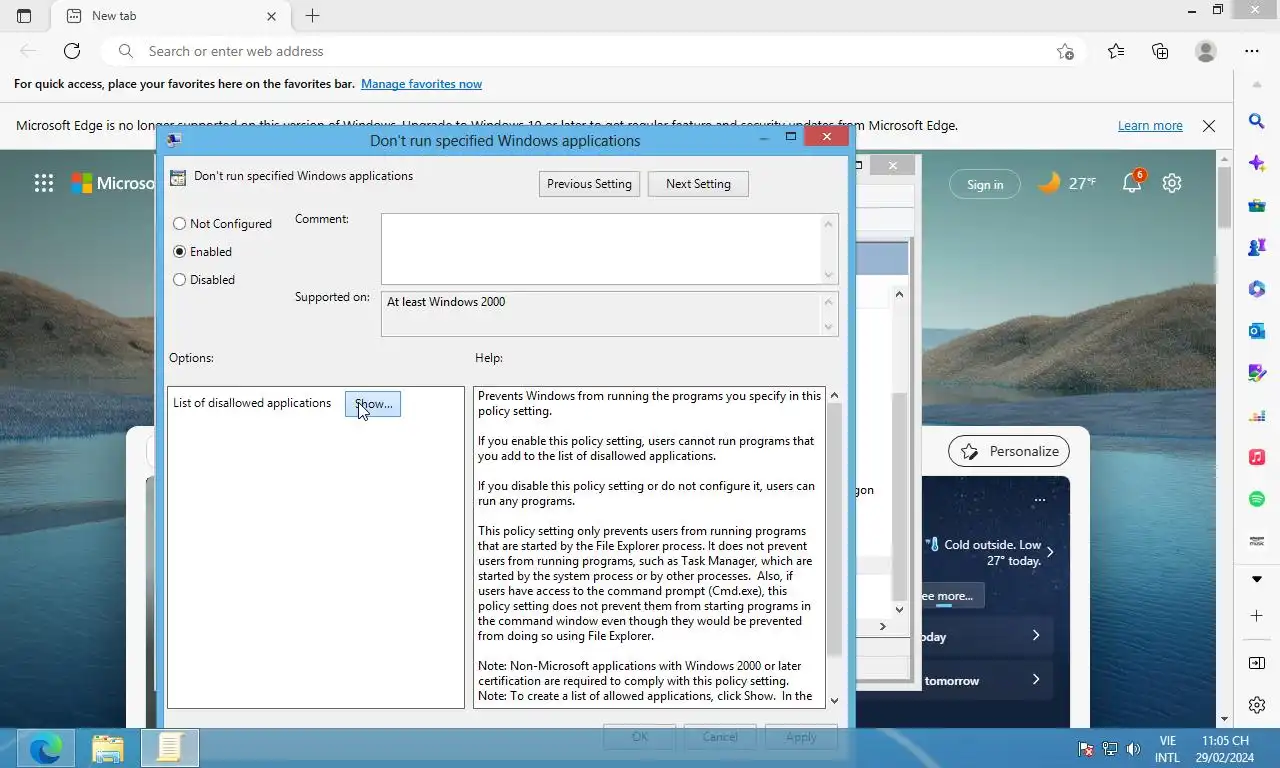Go to Next Setting
Viewport: 1280px width, 768px height.
coord(698,184)
